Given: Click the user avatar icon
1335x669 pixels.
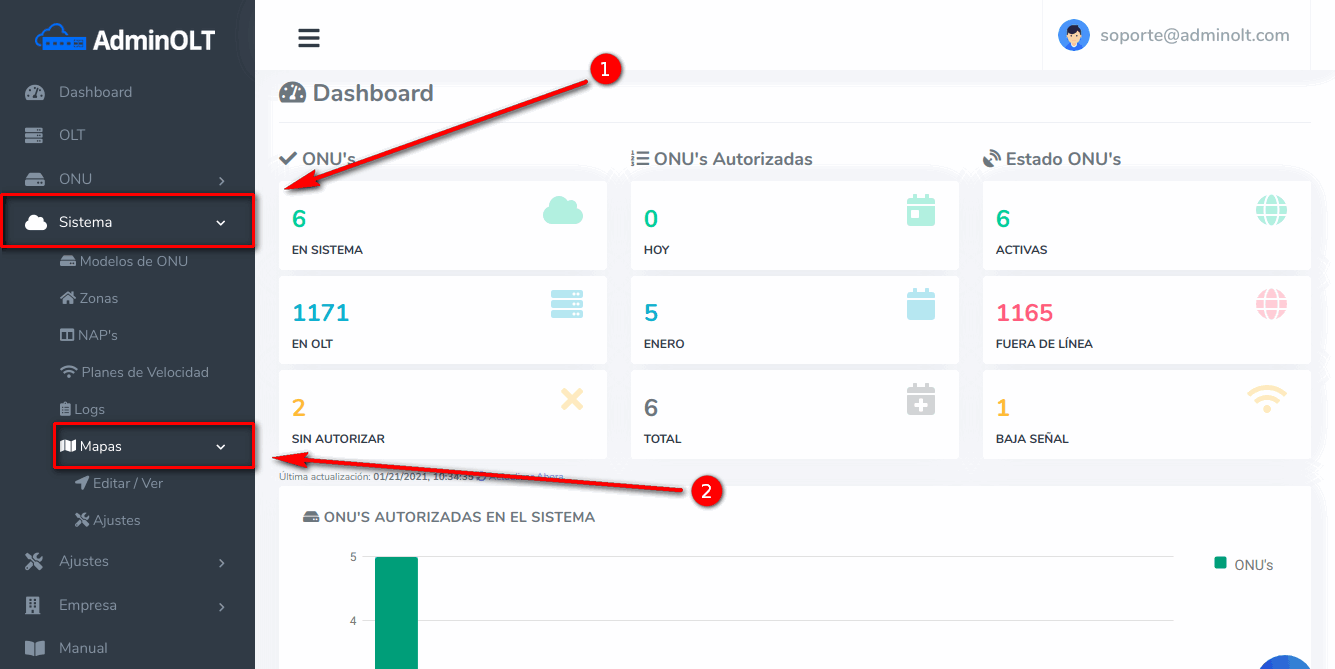Looking at the screenshot, I should point(1073,36).
